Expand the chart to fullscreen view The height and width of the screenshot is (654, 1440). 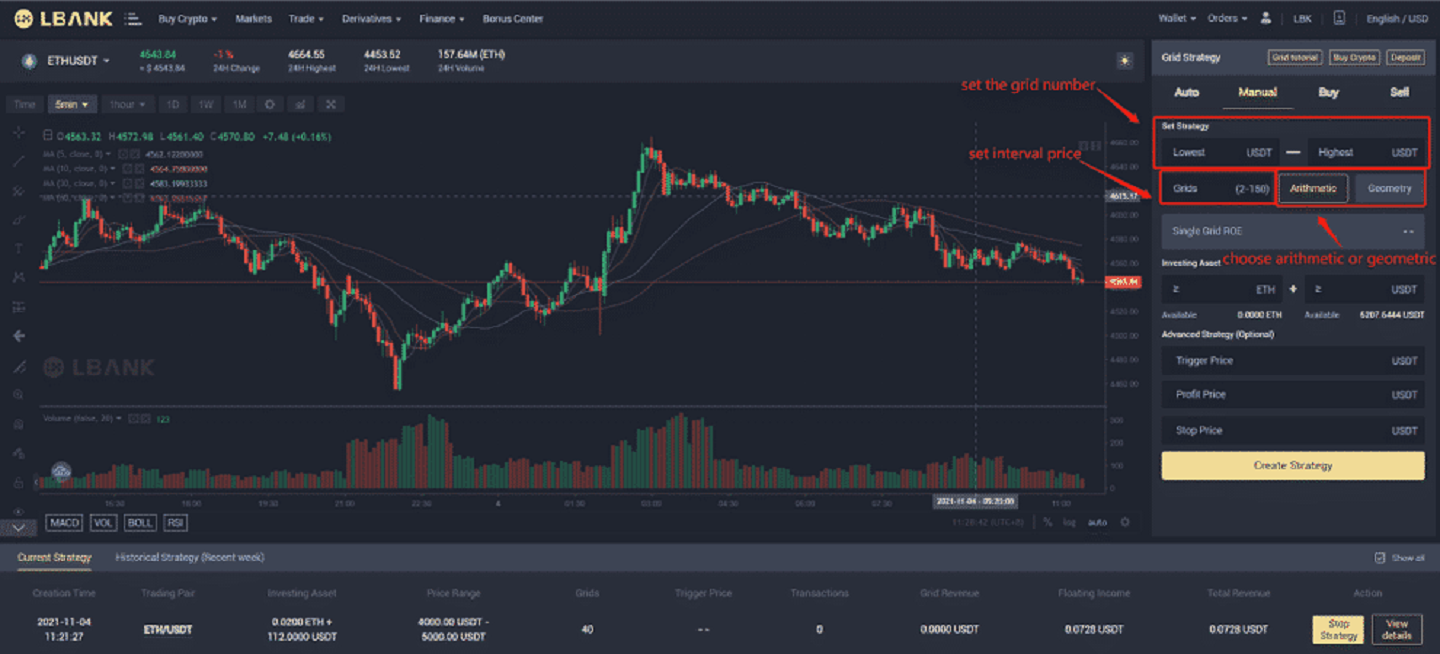coord(330,104)
